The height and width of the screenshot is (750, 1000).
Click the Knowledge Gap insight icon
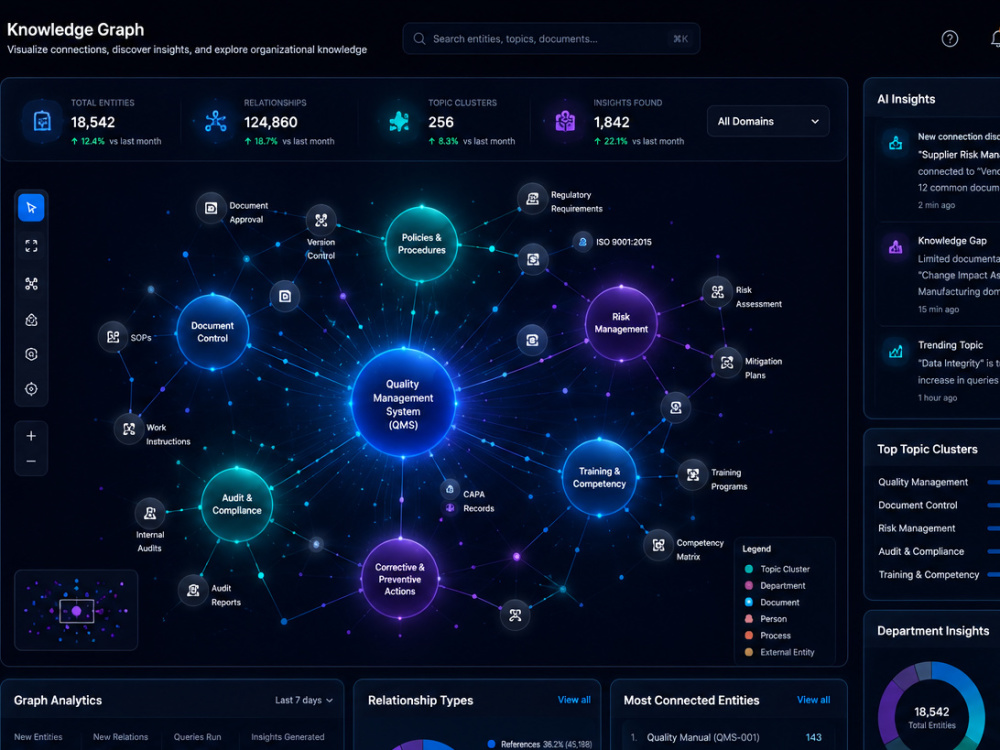pos(895,247)
